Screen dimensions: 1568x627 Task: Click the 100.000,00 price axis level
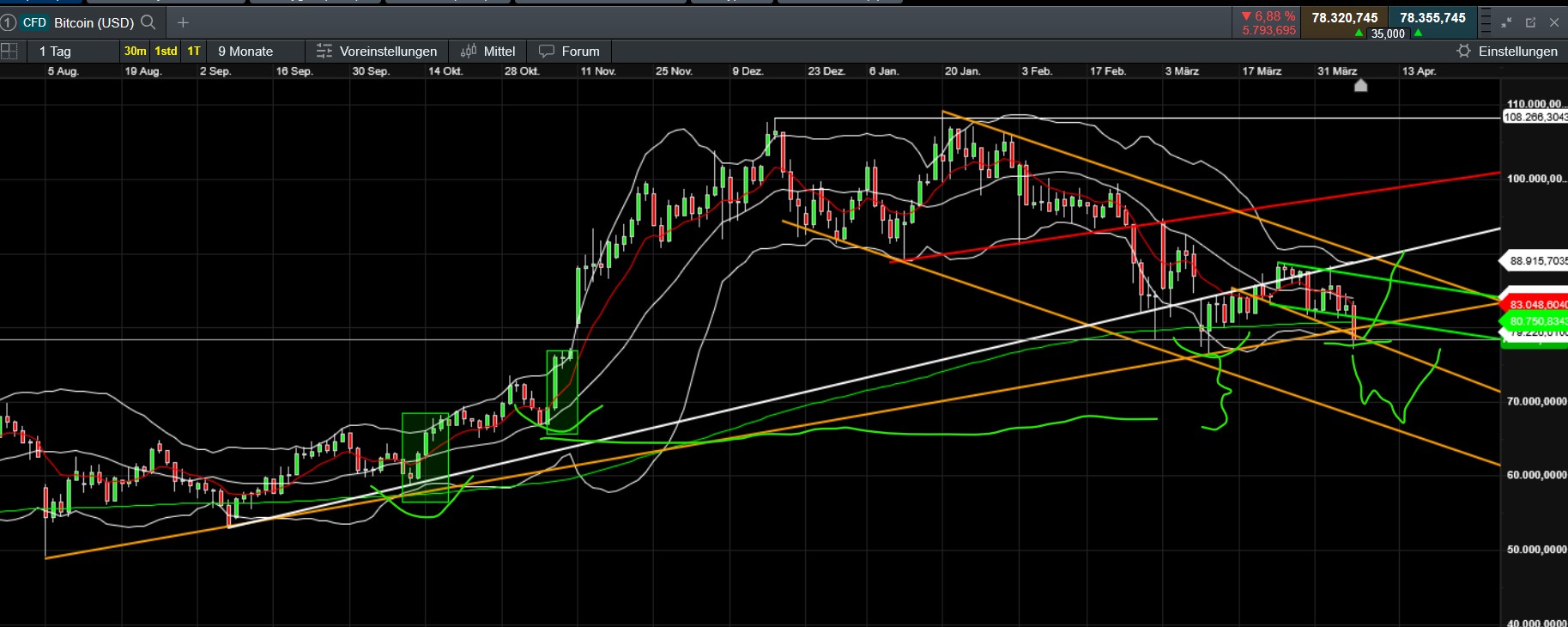pos(1536,179)
